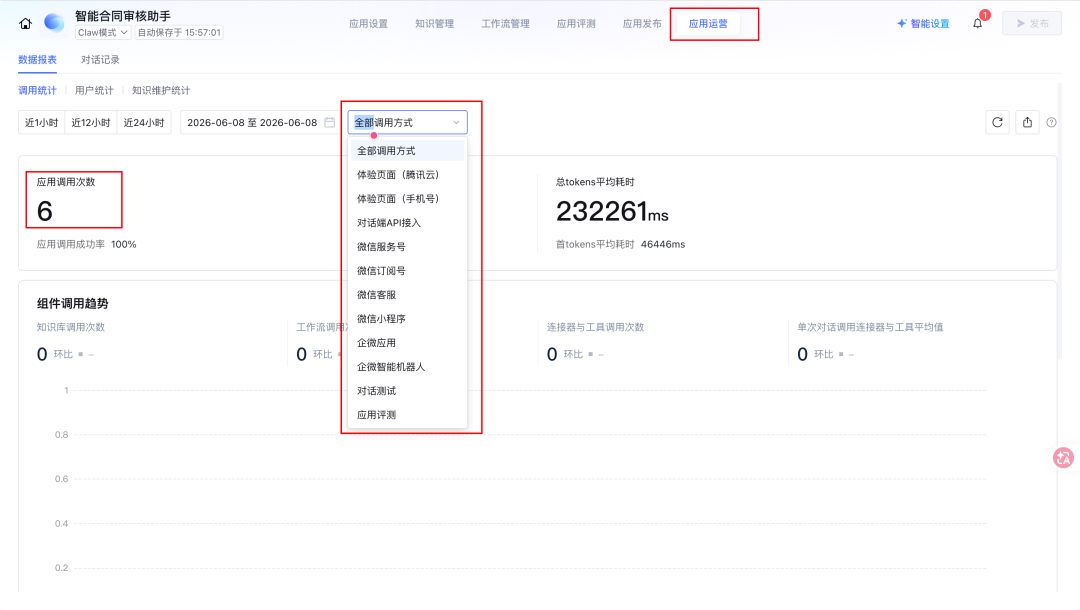Open the 工作流管理 tab
Screen dimensions: 1080x610
click(x=506, y=23)
